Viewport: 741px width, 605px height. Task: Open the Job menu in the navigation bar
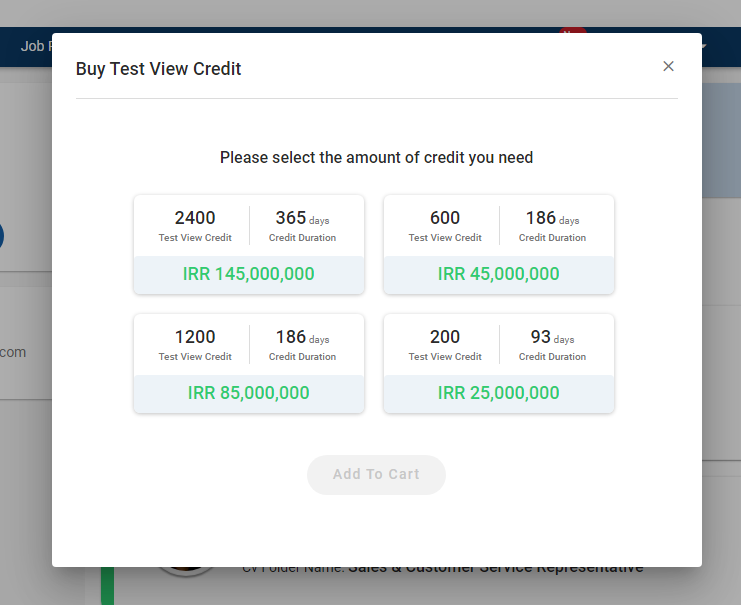[35, 46]
